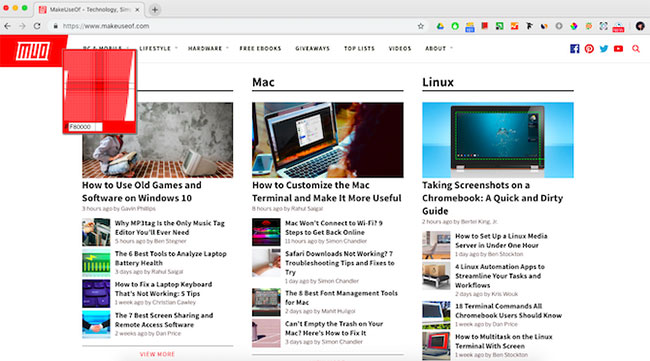Viewport: 650px width, 361px height.
Task: Open MakeUseOf's YouTube icon
Action: [618, 48]
